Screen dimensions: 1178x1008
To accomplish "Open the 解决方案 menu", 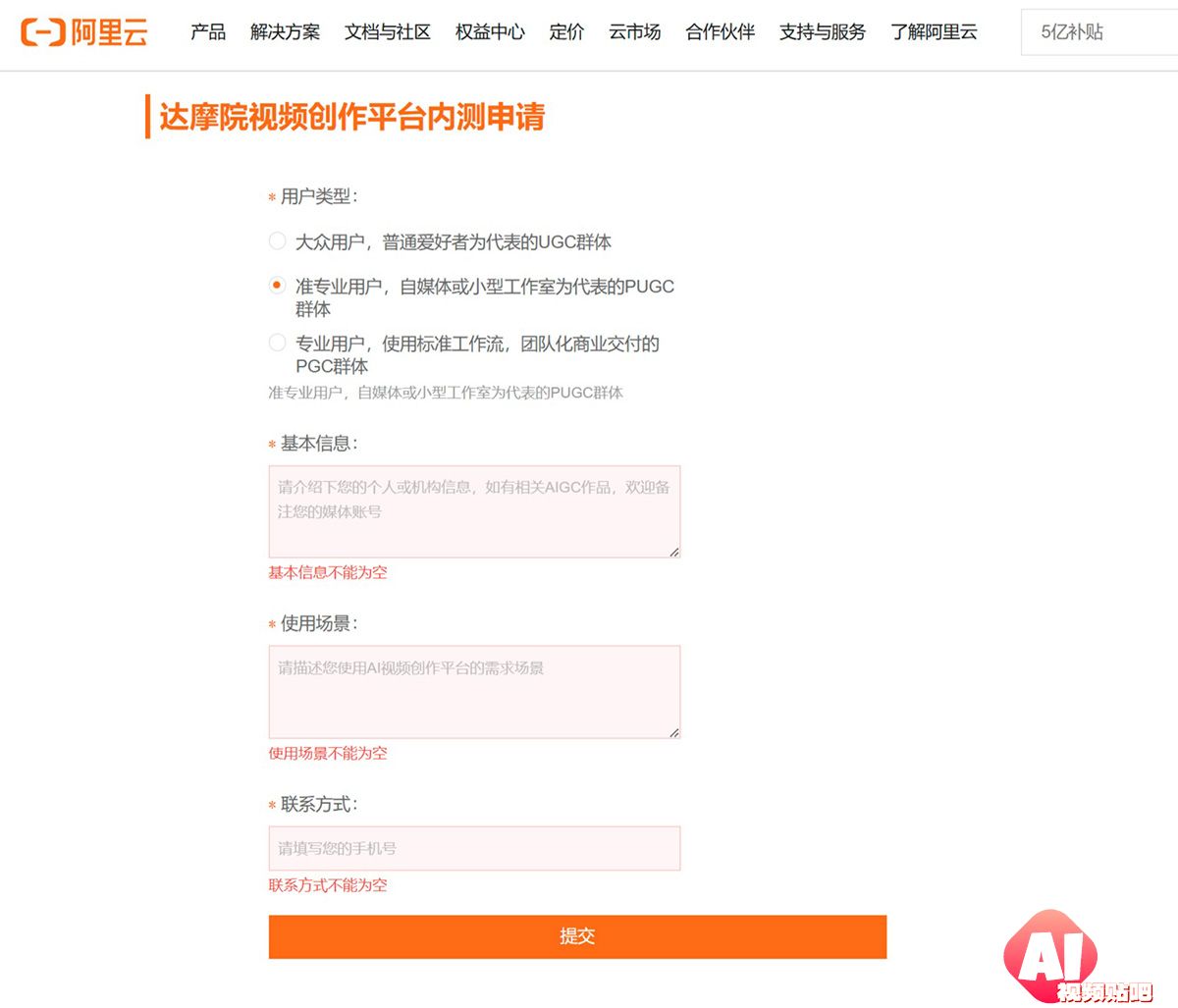I will coord(285,32).
